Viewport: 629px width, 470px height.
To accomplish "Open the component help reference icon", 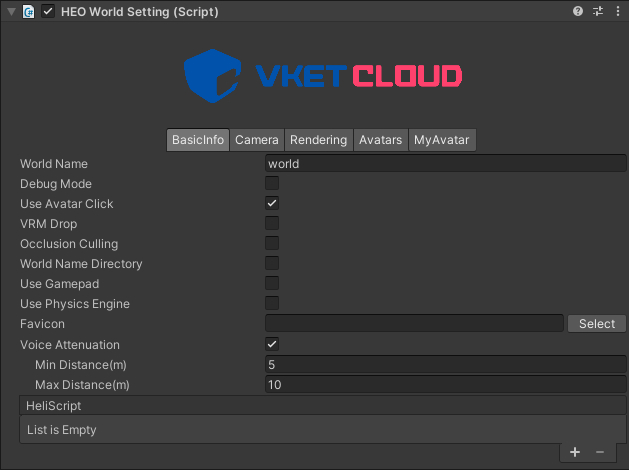I will click(x=578, y=11).
